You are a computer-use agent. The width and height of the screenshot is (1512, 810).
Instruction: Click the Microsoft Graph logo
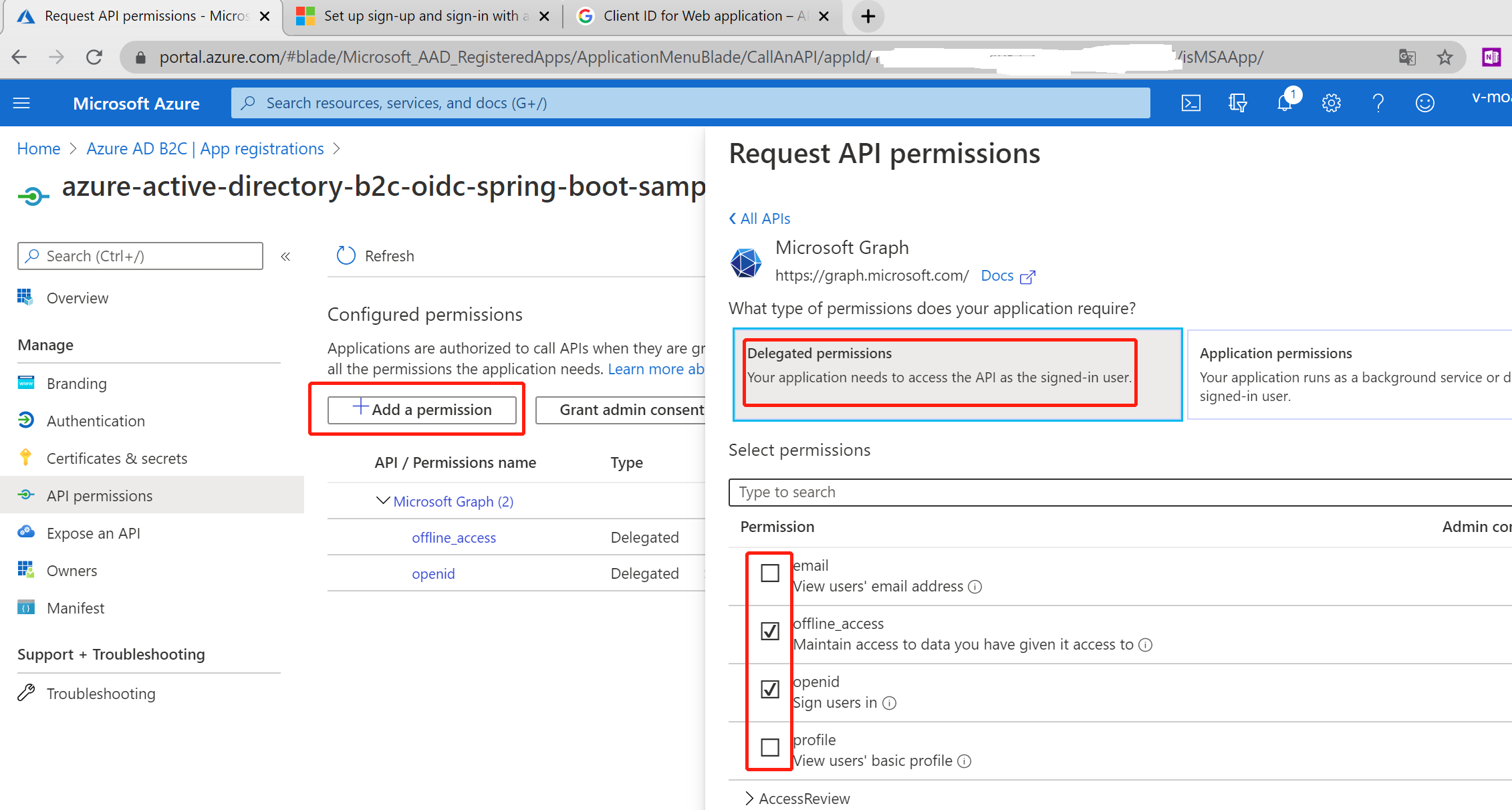(745, 262)
